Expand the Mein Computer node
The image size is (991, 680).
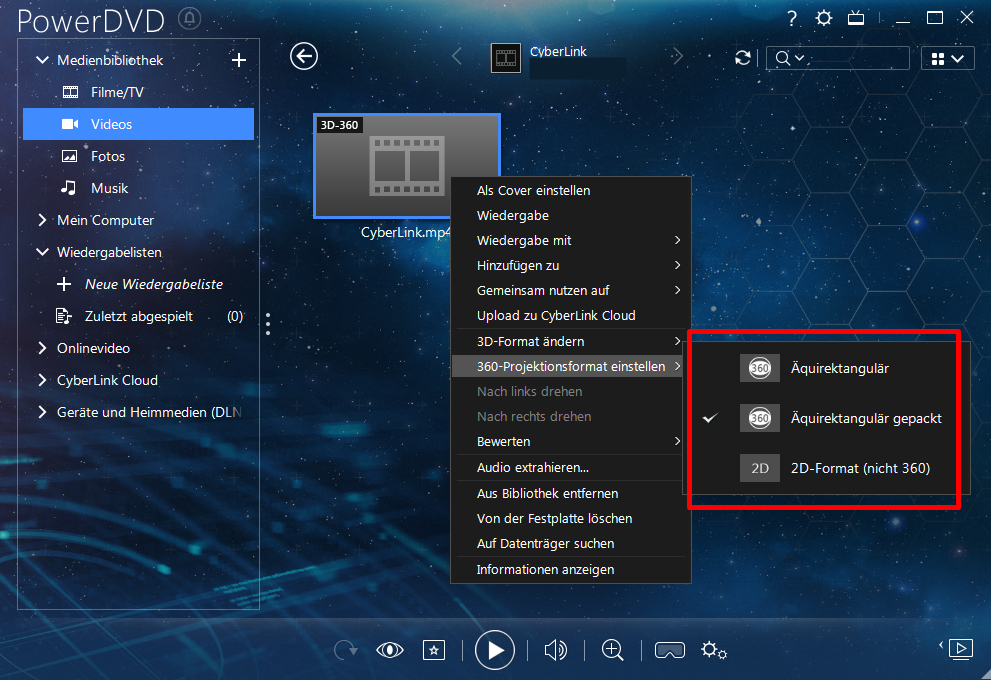[x=42, y=220]
